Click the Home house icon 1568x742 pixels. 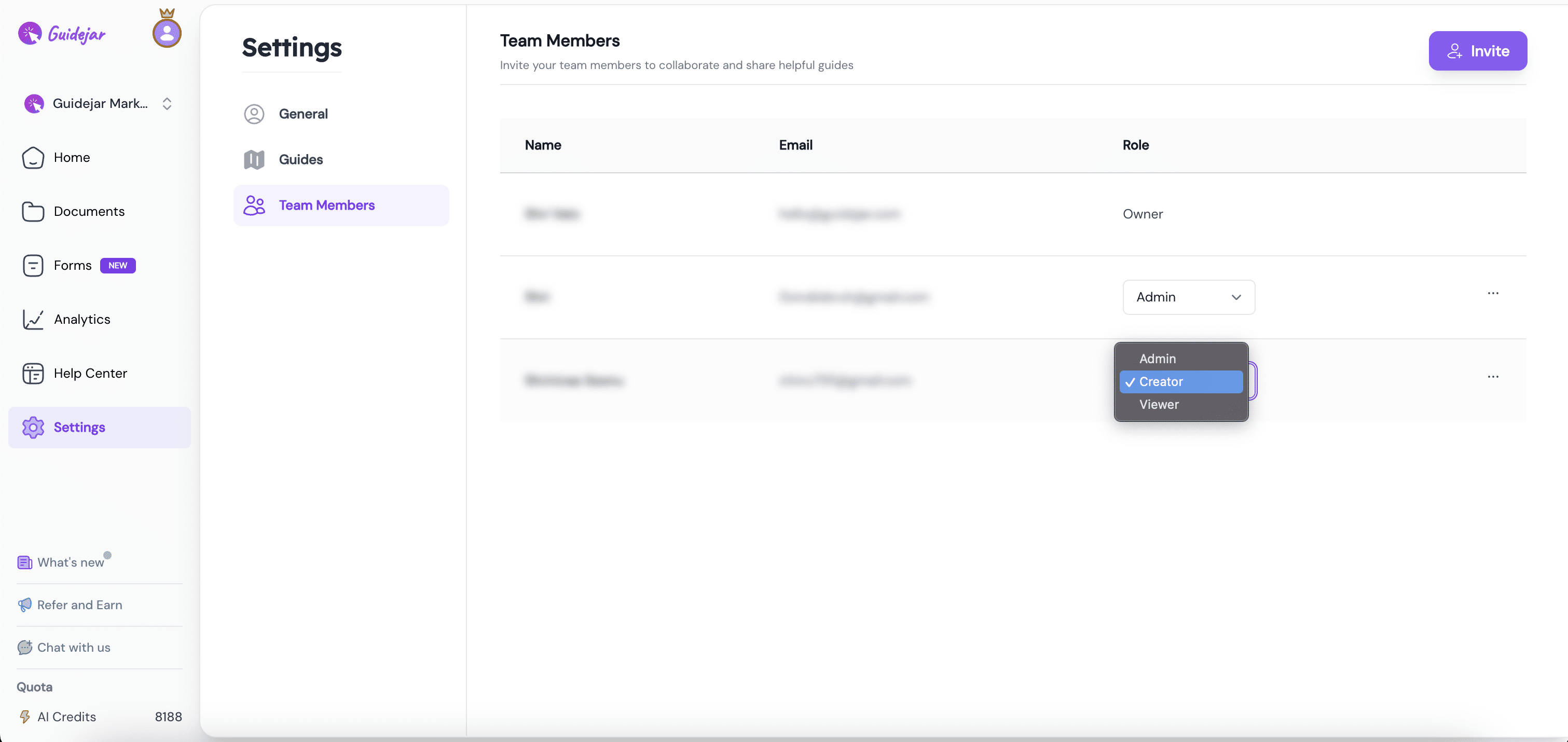pos(33,158)
